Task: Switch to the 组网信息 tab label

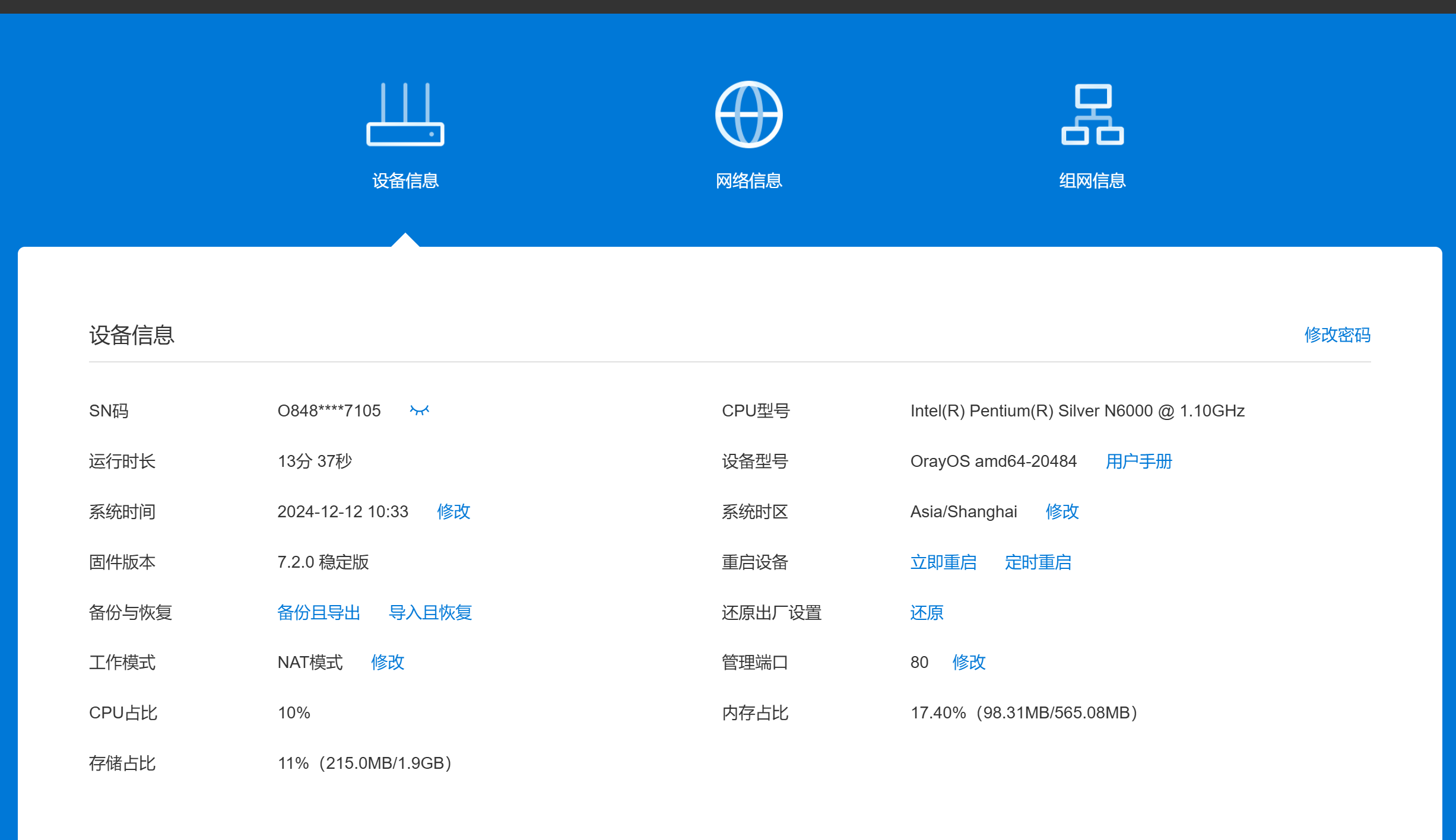Action: pos(1092,180)
